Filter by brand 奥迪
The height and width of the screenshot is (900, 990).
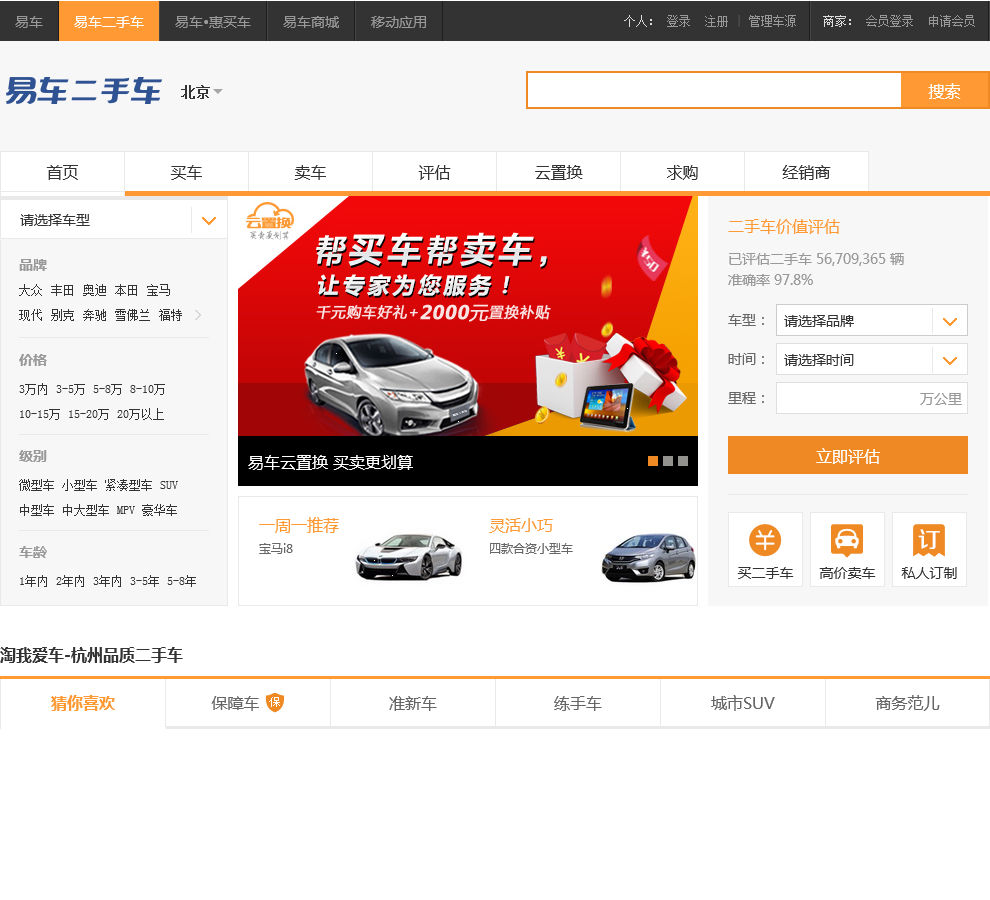click(x=94, y=290)
